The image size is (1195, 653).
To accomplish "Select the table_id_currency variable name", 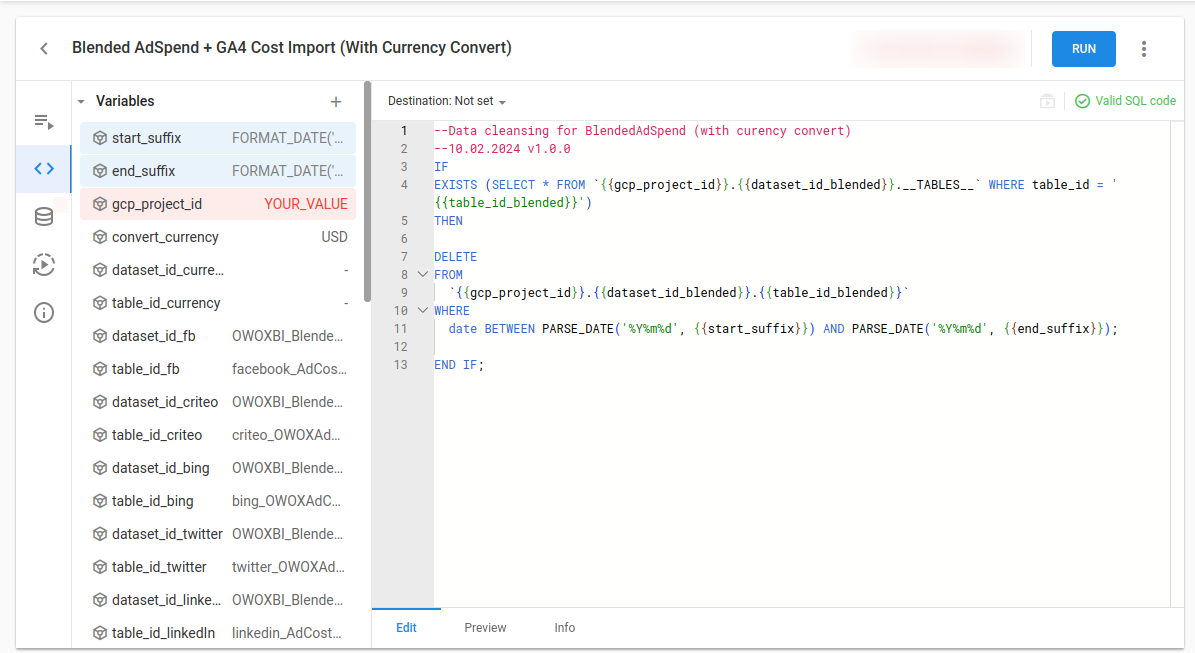I will pyautogui.click(x=166, y=303).
